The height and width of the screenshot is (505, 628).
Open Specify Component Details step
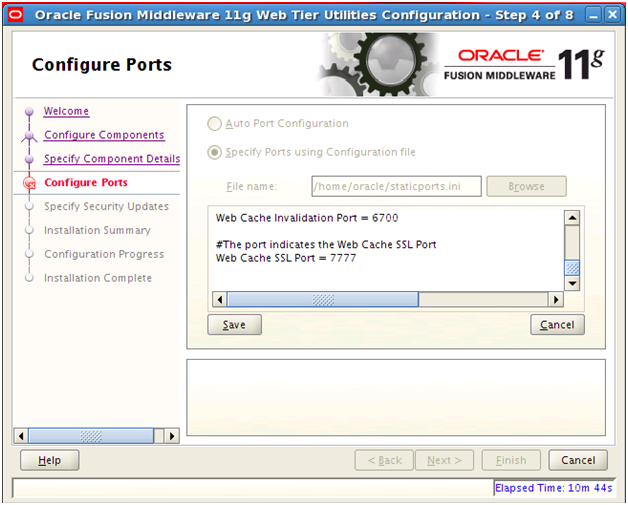pos(112,159)
